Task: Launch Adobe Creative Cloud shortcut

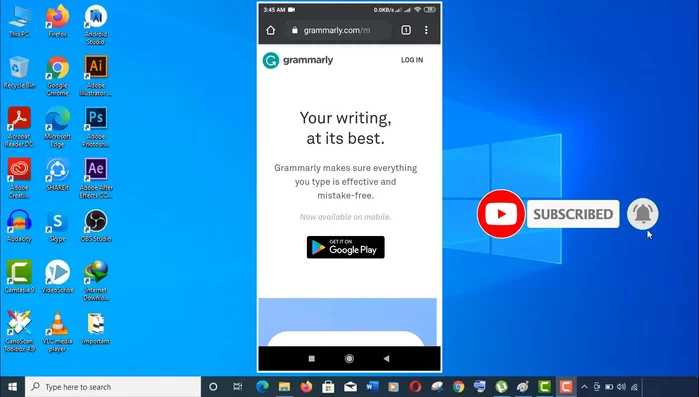Action: (19, 178)
